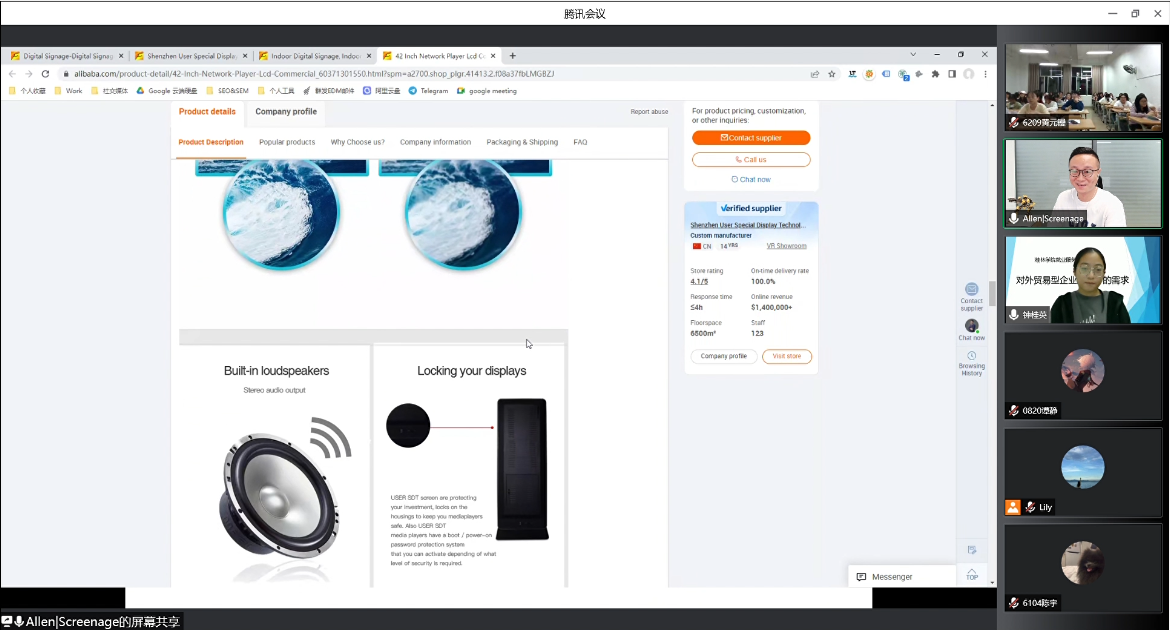Click the orange Contact supplier button
This screenshot has height=630, width=1170.
pos(751,138)
